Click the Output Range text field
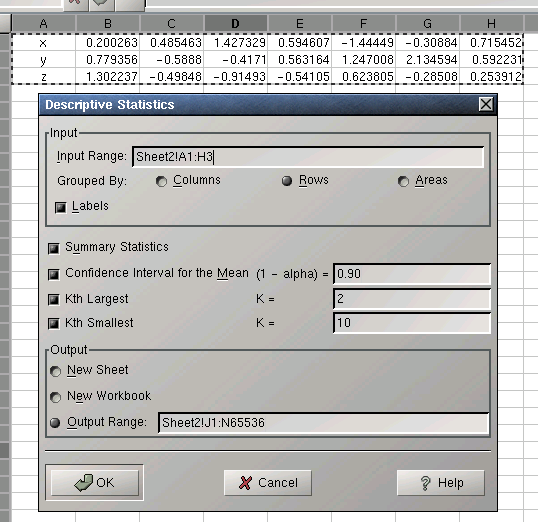Screen dimensions: 538x522 click(324, 423)
